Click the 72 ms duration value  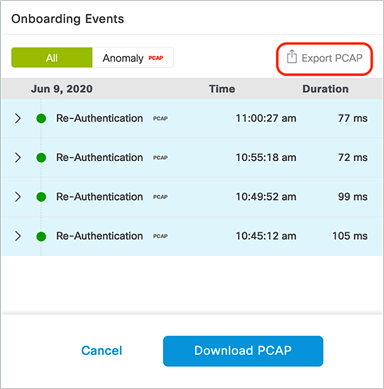353,157
